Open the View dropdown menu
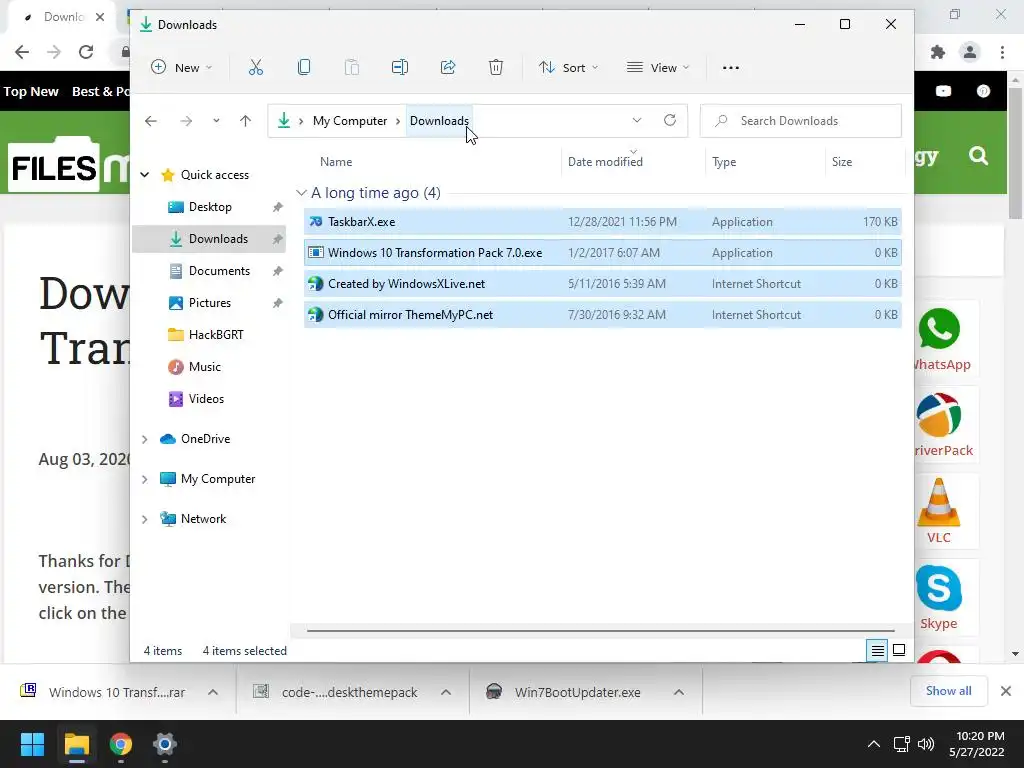 point(658,67)
